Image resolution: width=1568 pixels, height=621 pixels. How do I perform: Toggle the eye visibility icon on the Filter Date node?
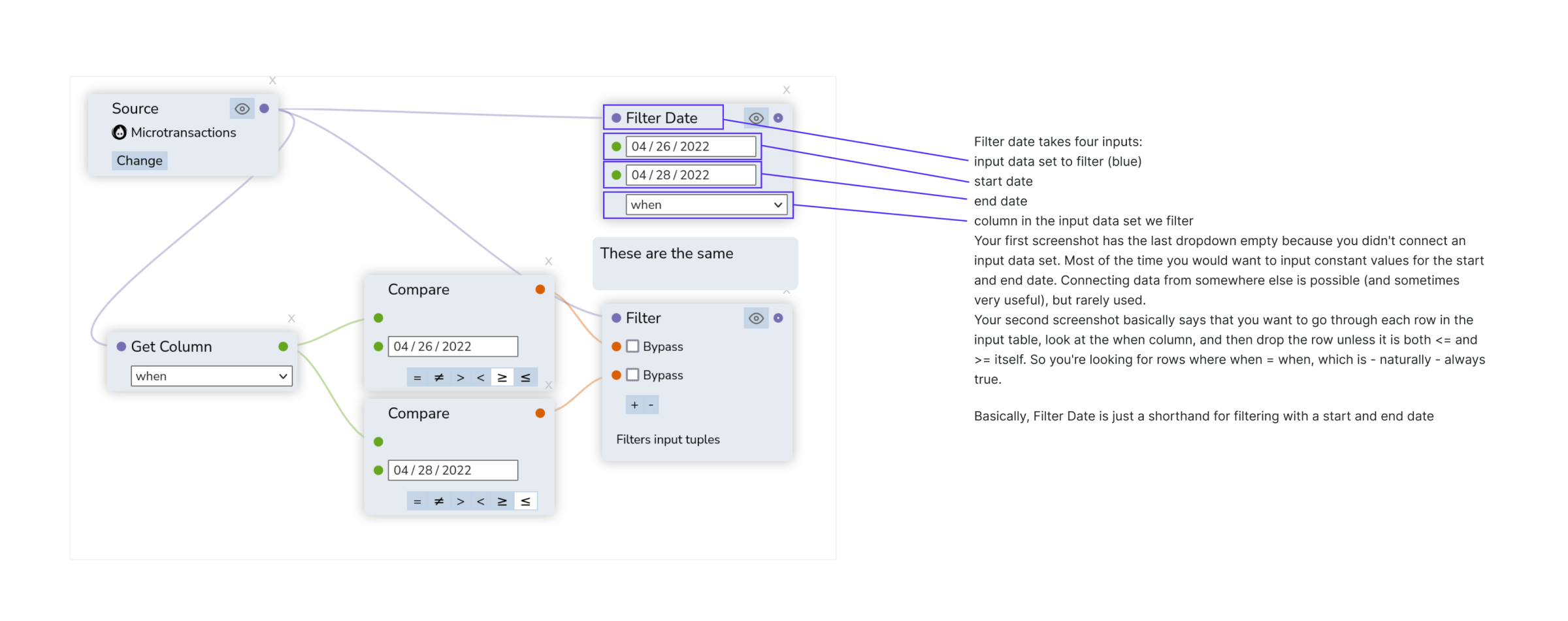(x=756, y=118)
